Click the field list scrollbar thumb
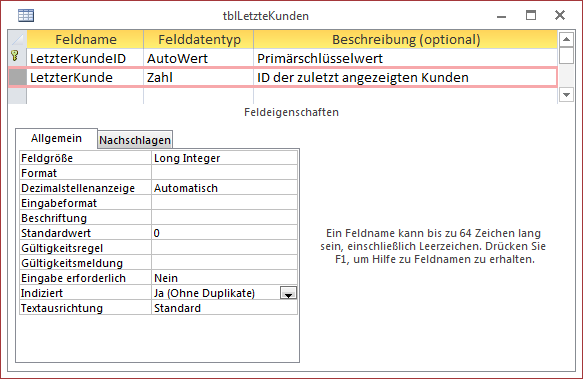Screen dimensions: 583x379 tap(566, 56)
